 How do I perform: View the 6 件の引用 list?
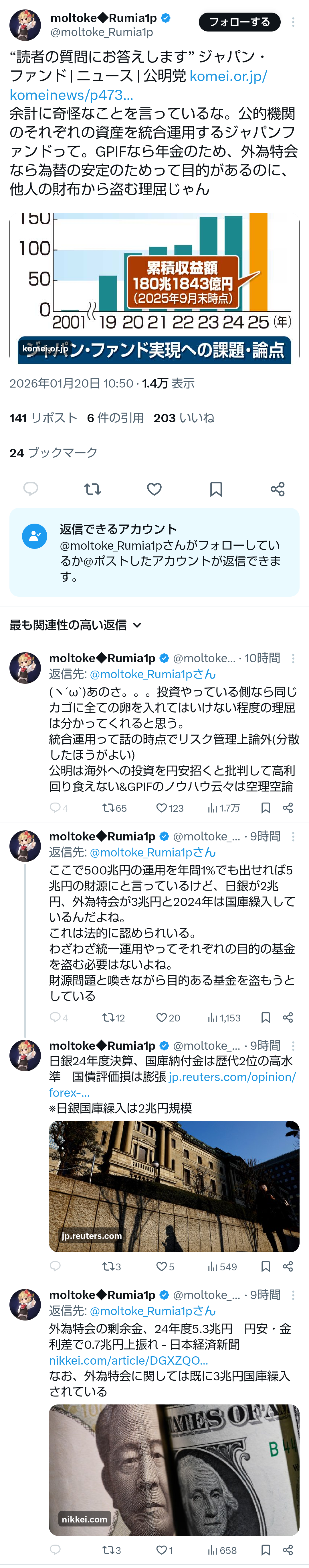116,418
